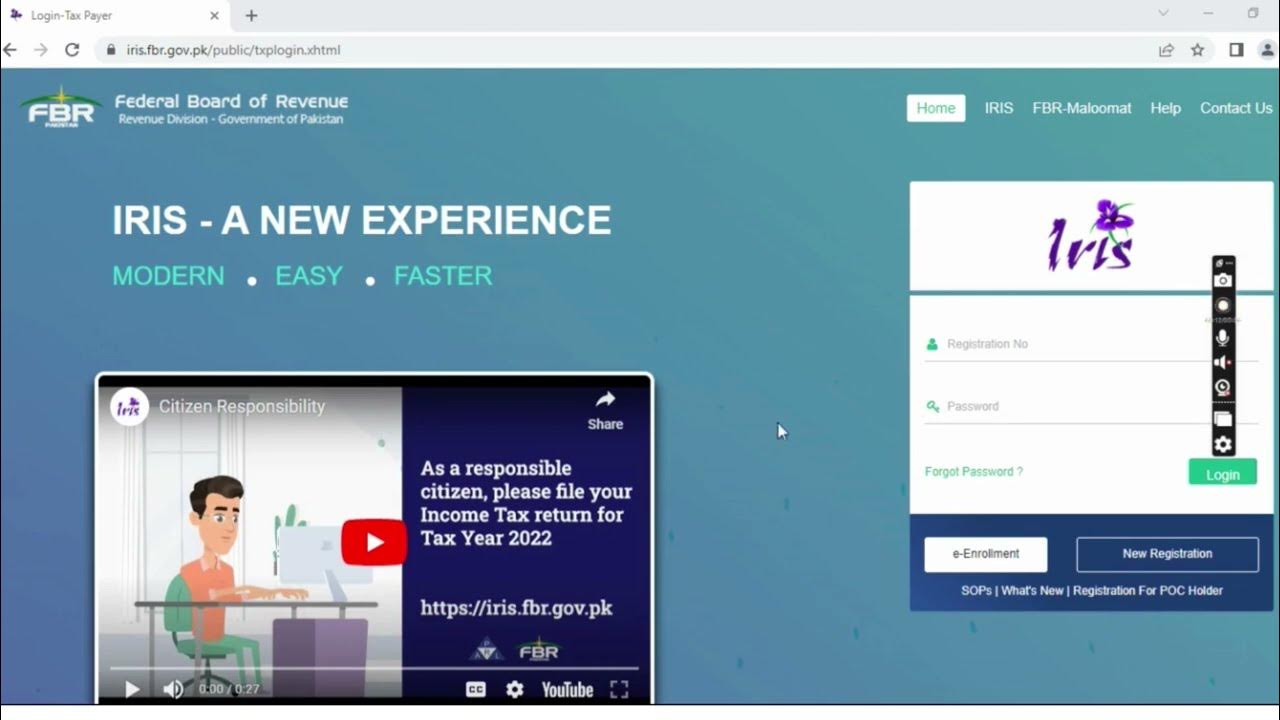Click the video play control

click(x=131, y=689)
